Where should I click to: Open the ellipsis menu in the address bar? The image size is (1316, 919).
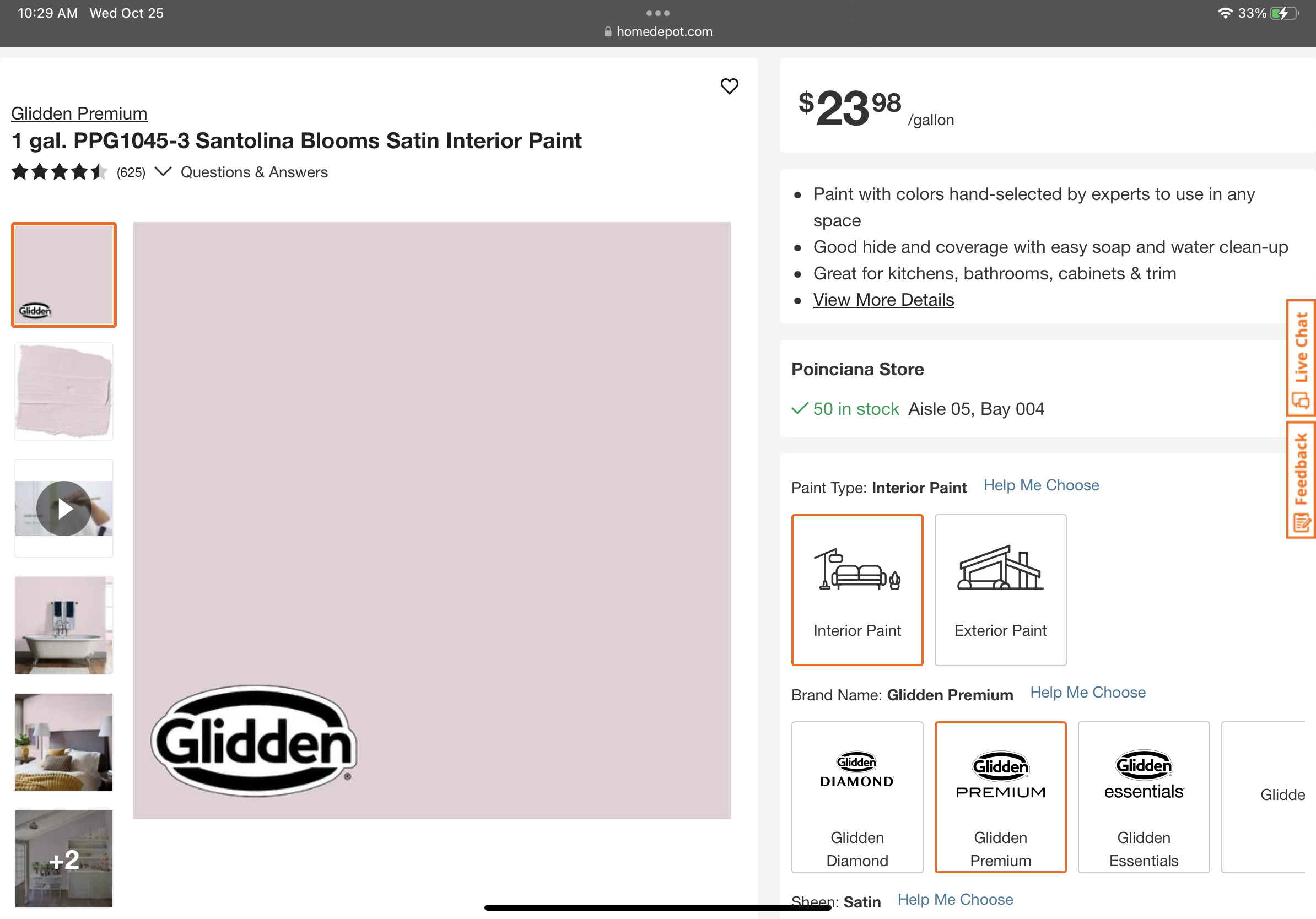(x=657, y=13)
